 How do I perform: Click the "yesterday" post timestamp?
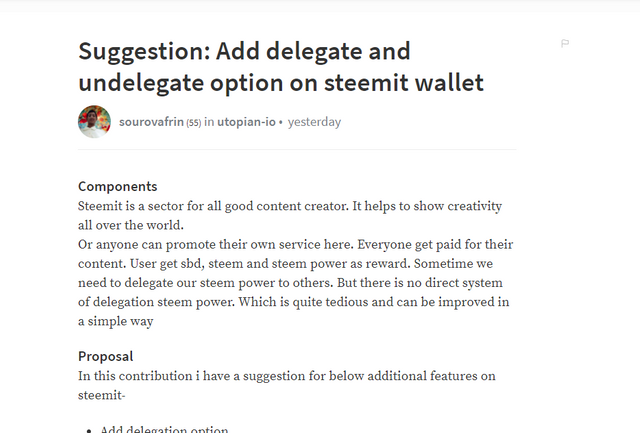(314, 122)
